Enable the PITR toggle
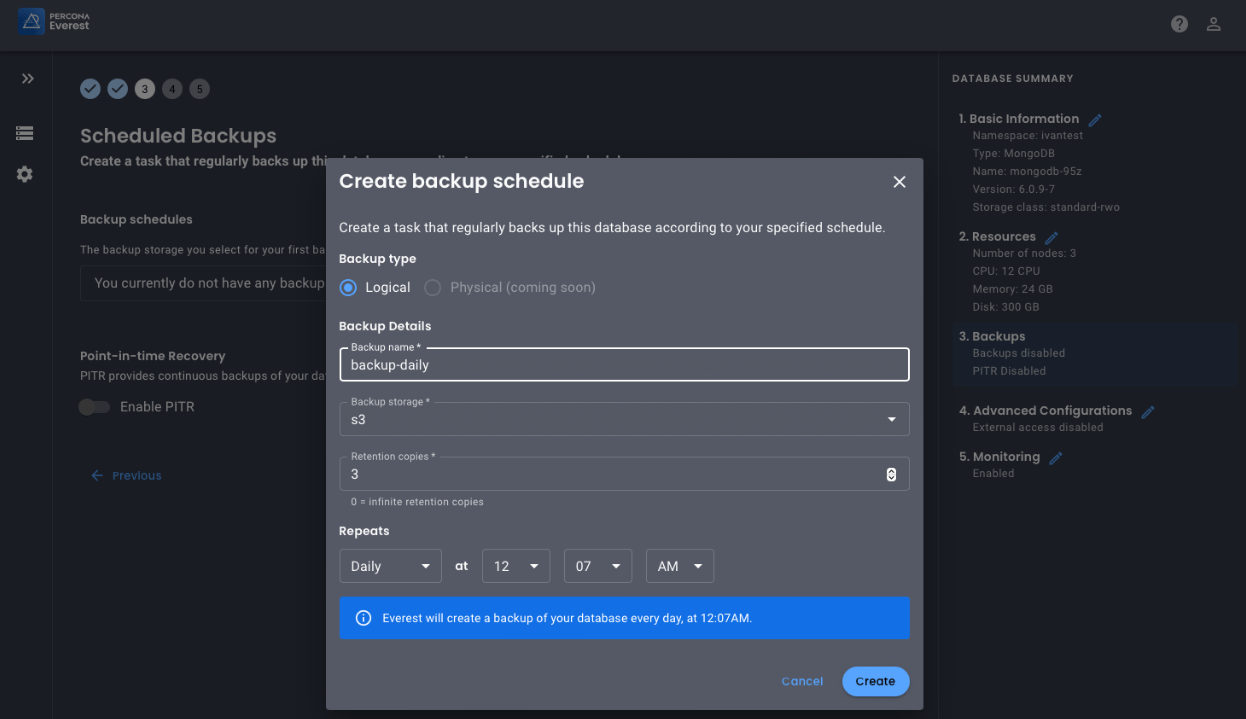The image size is (1246, 719). pyautogui.click(x=94, y=407)
